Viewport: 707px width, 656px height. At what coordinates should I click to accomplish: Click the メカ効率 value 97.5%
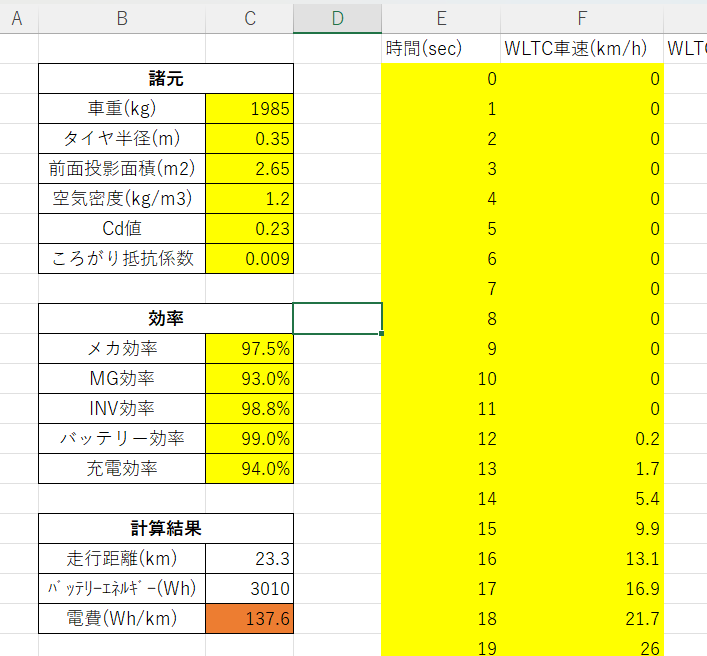click(x=249, y=348)
